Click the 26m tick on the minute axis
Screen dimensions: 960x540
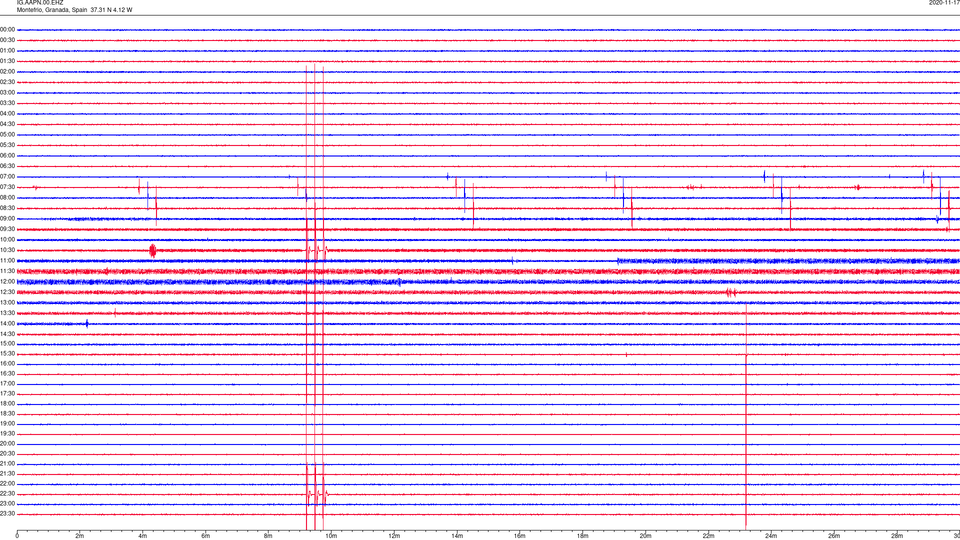tap(834, 536)
